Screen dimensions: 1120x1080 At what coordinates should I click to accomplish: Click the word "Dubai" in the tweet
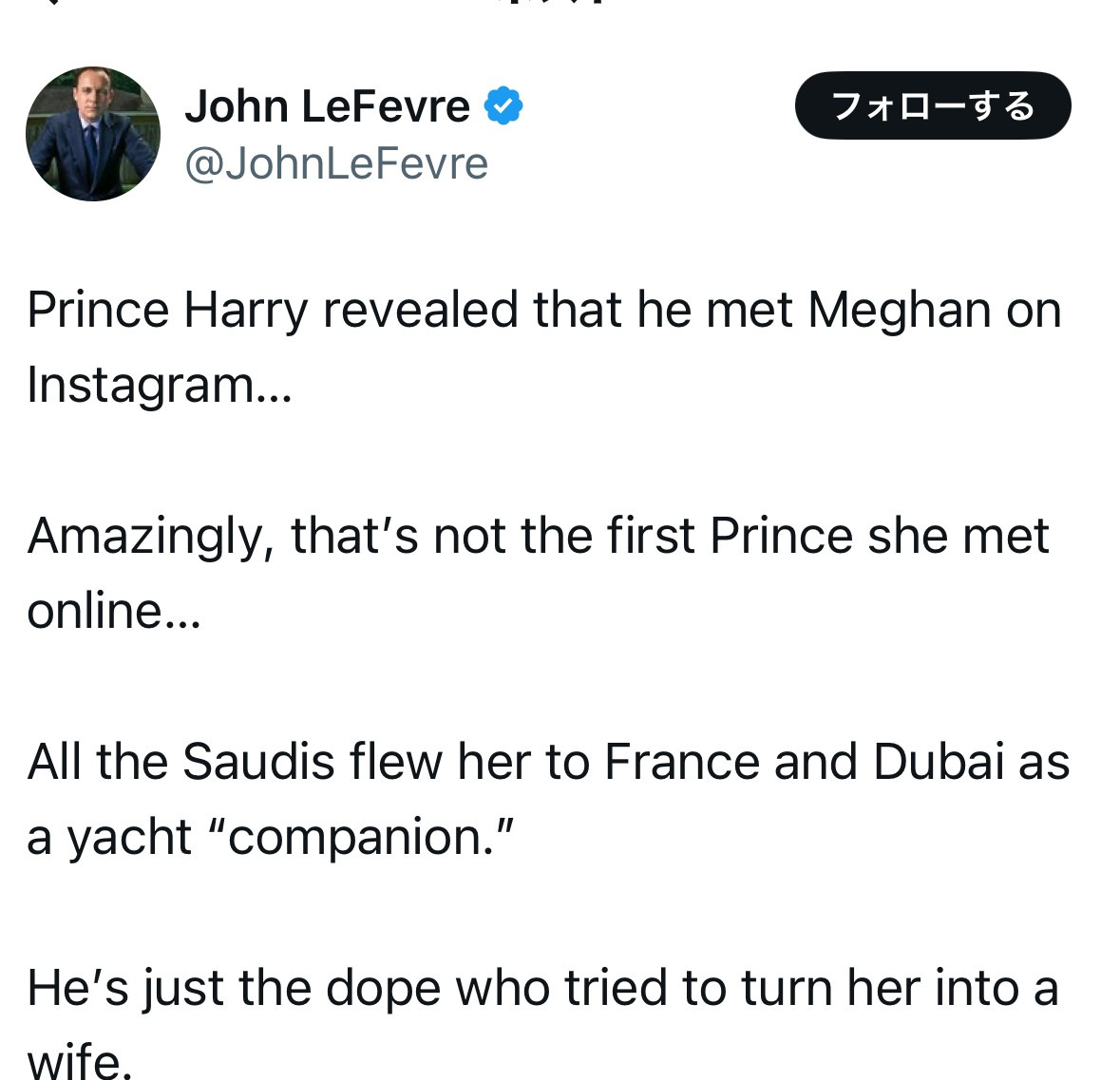coord(939,762)
